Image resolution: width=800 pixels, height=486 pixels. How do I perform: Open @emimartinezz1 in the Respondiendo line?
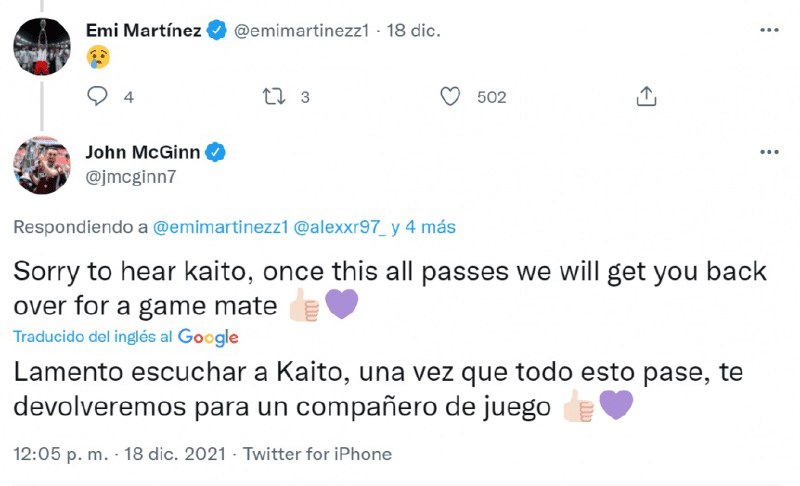coord(220,227)
